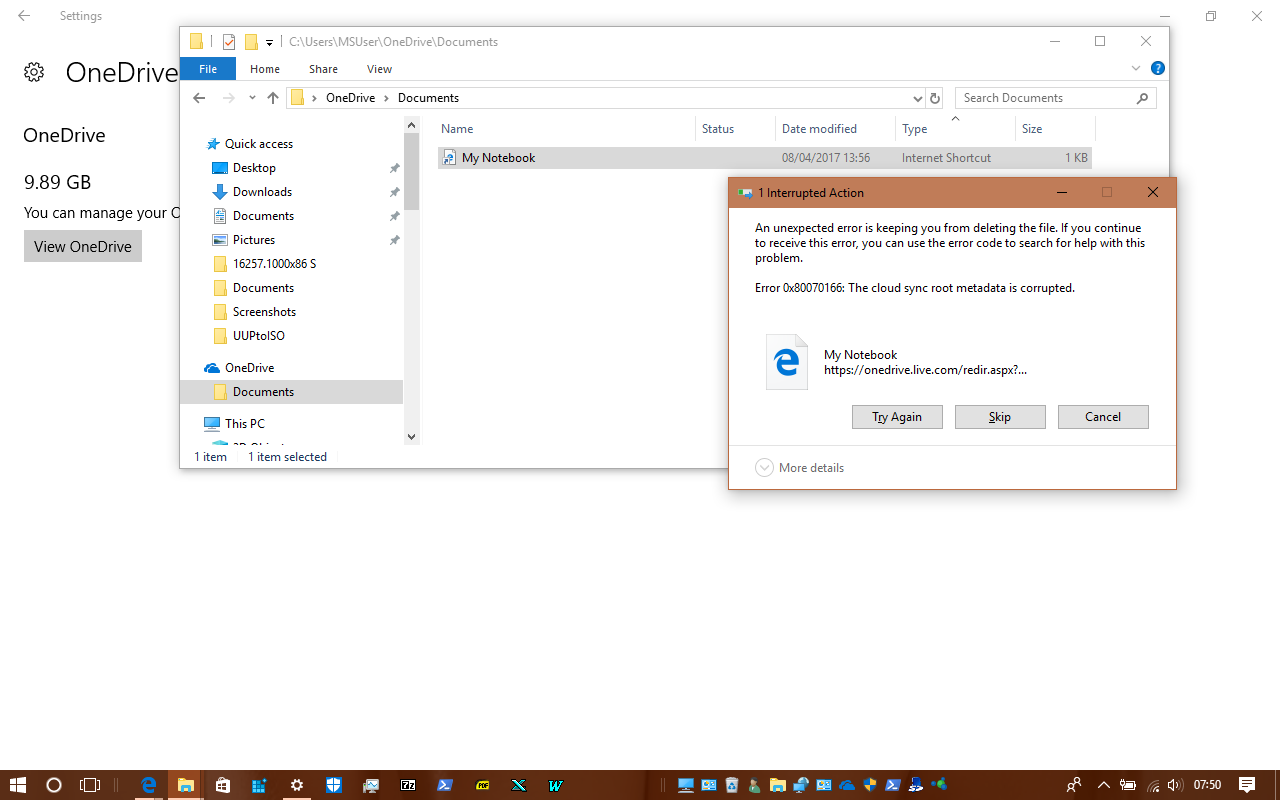This screenshot has height=800, width=1280.
Task: Click the My Notebook Edge file icon
Action: pyautogui.click(x=787, y=362)
